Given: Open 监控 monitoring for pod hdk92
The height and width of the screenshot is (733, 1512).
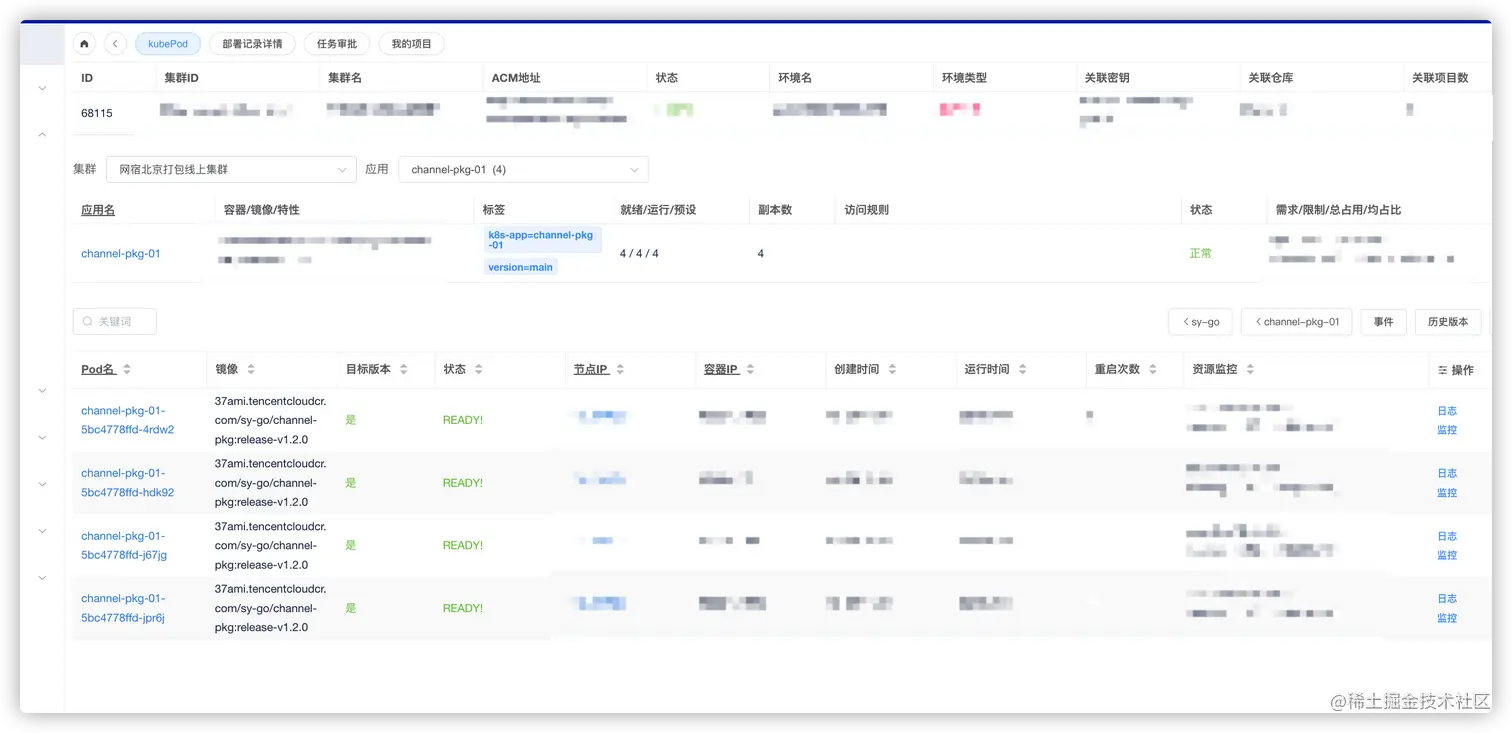Looking at the screenshot, I should [x=1447, y=493].
